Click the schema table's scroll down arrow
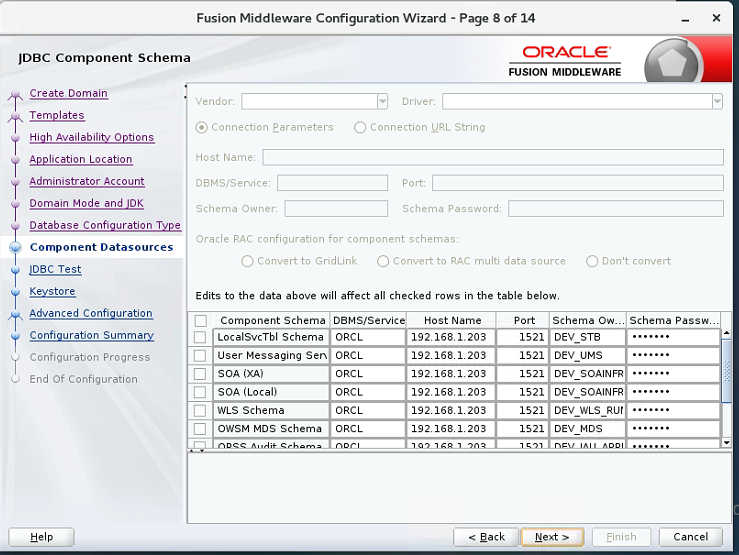The height and width of the screenshot is (555, 739). (x=726, y=443)
